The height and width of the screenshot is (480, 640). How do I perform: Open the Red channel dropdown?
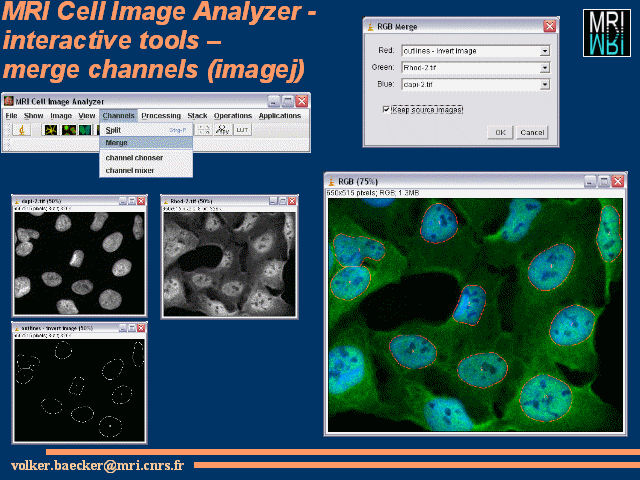(x=545, y=51)
